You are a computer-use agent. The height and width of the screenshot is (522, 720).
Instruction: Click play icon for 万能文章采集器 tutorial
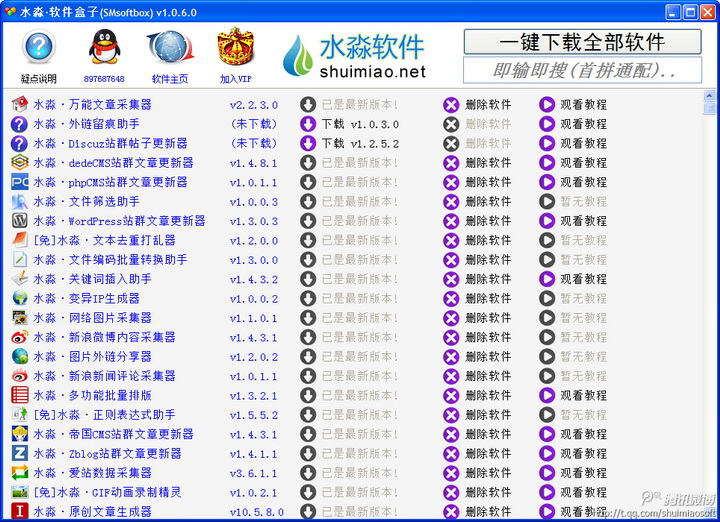(x=546, y=105)
